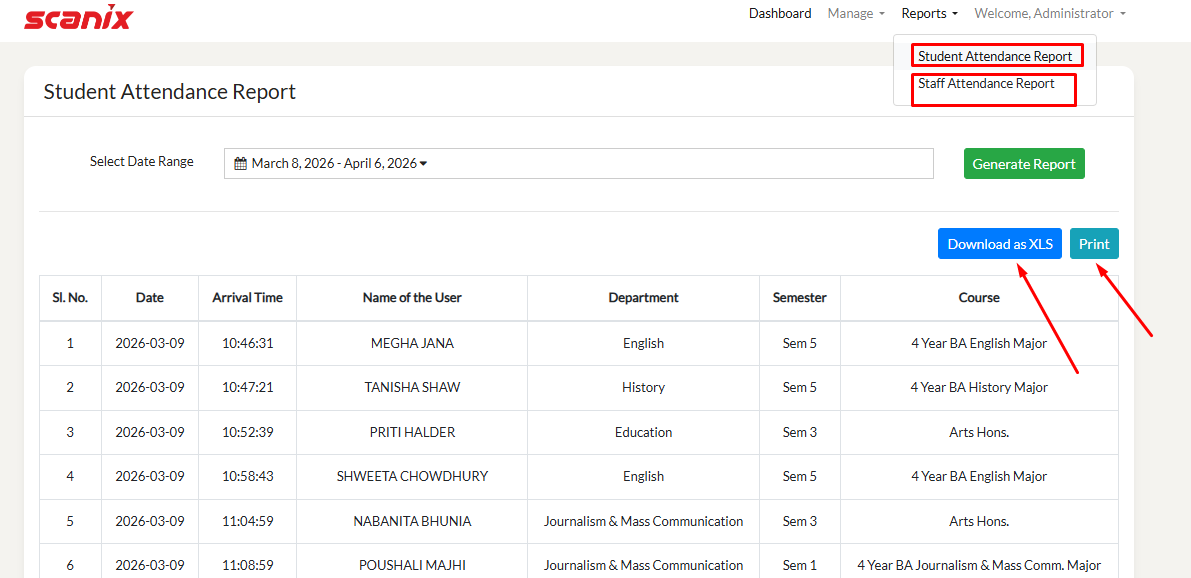Select the MEGHA JANA row name

(412, 343)
